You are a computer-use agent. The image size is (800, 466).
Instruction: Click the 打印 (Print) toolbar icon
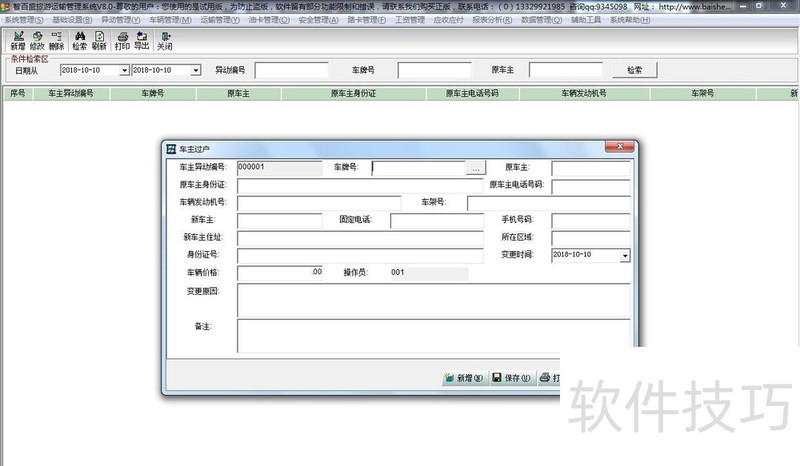click(122, 41)
